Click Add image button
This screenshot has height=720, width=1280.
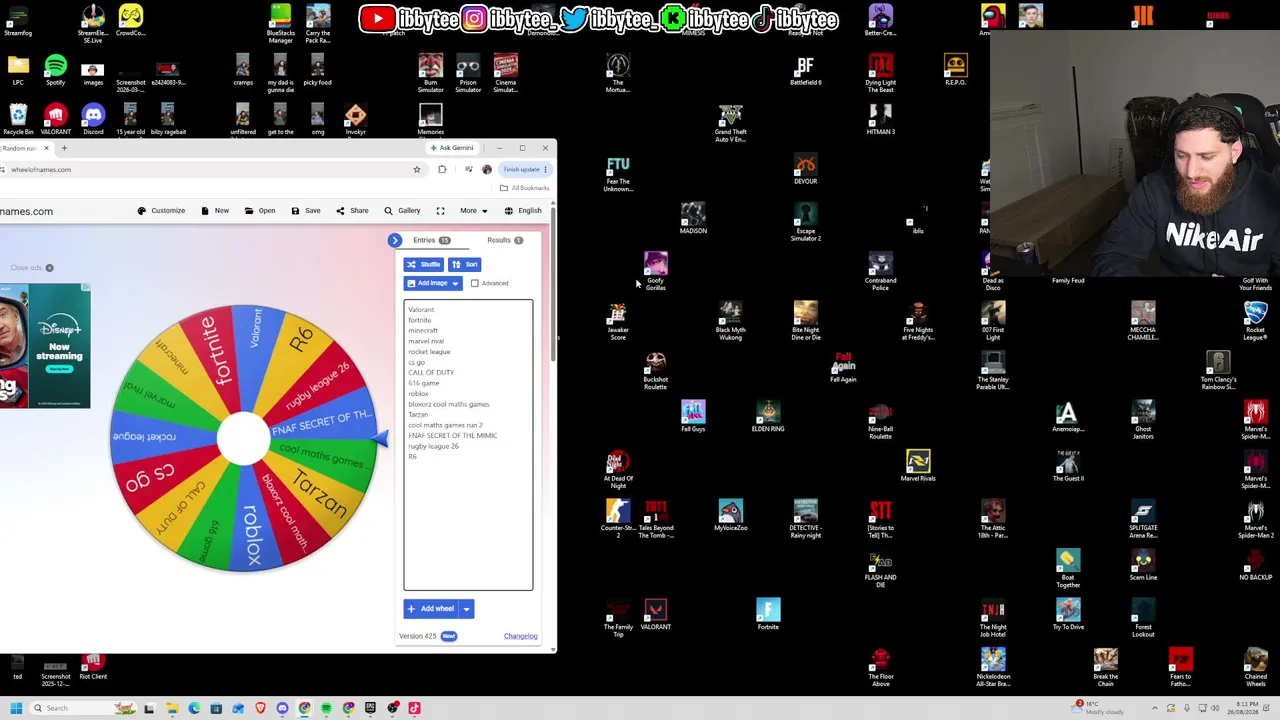point(426,283)
